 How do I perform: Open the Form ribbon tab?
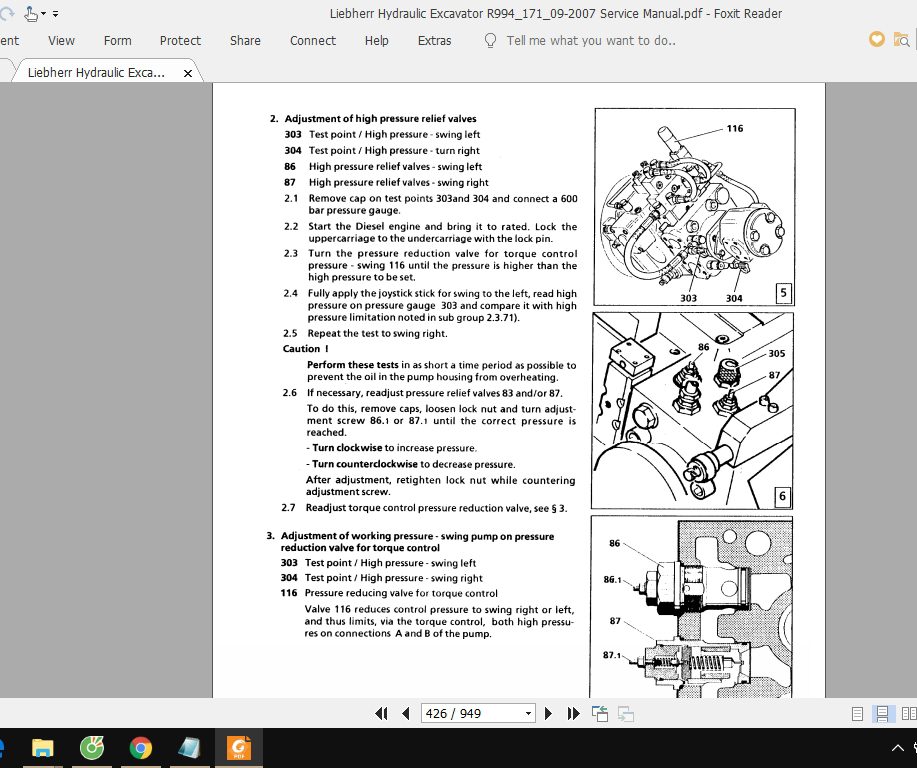click(x=118, y=40)
